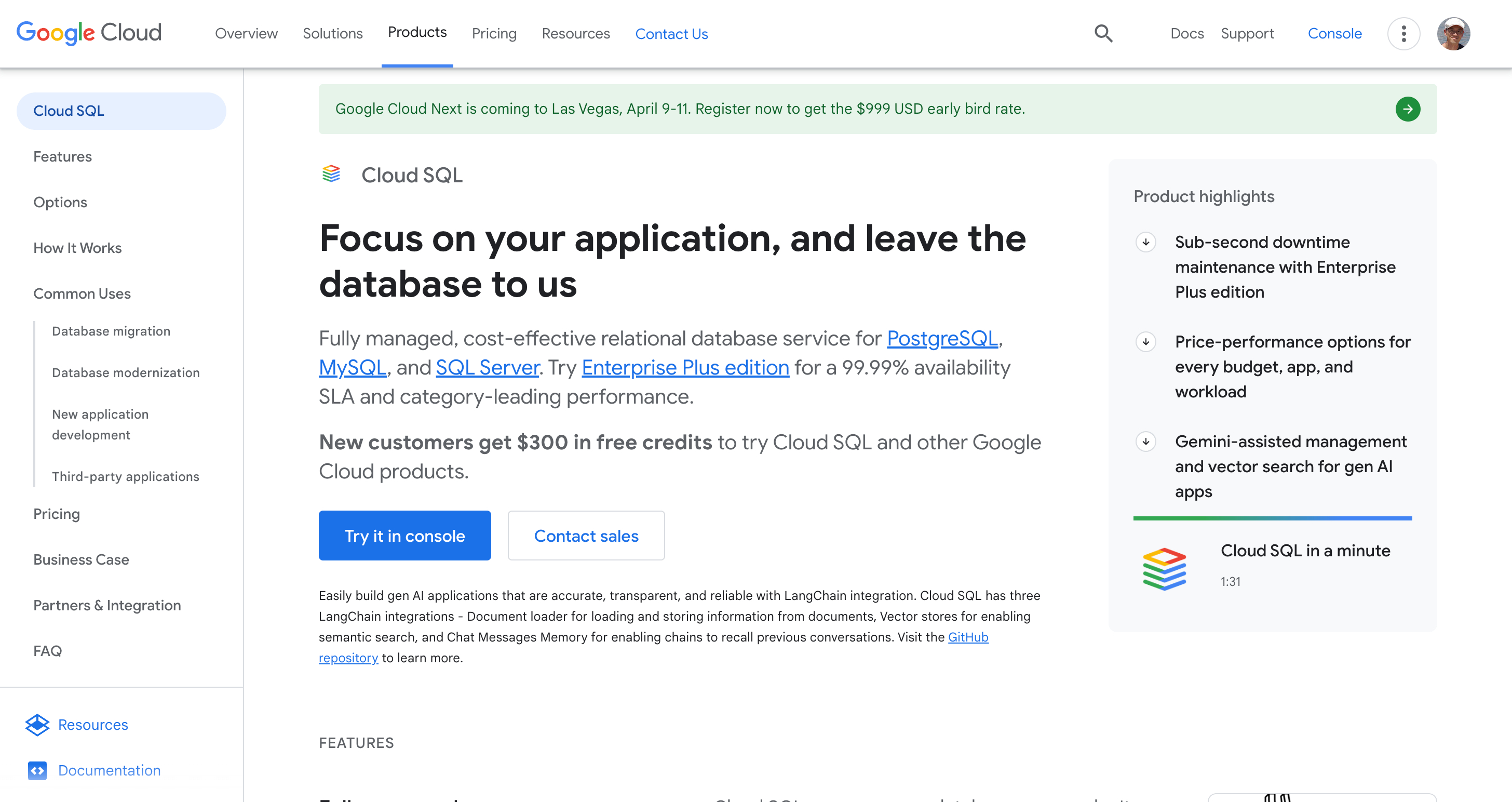Go to Business Case section
The width and height of the screenshot is (1512, 802).
click(81, 559)
